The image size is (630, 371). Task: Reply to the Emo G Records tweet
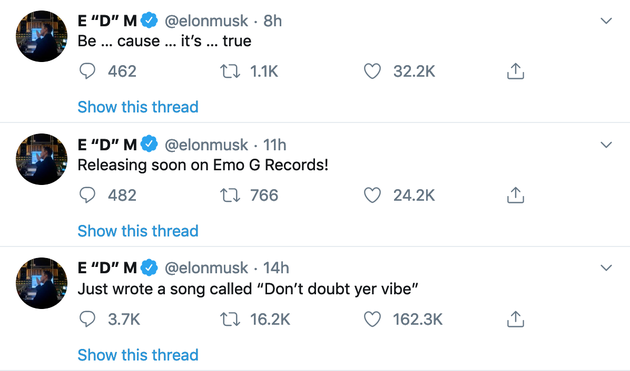(87, 195)
